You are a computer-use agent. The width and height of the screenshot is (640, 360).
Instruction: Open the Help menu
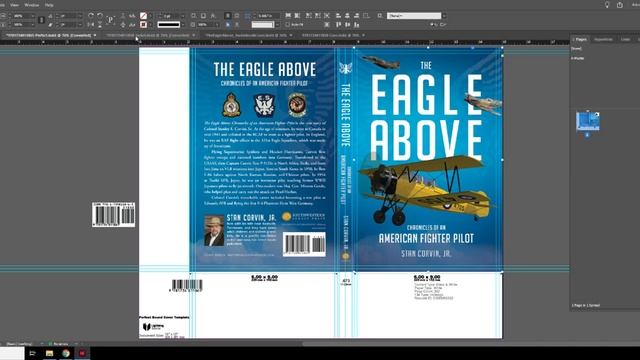pos(49,5)
